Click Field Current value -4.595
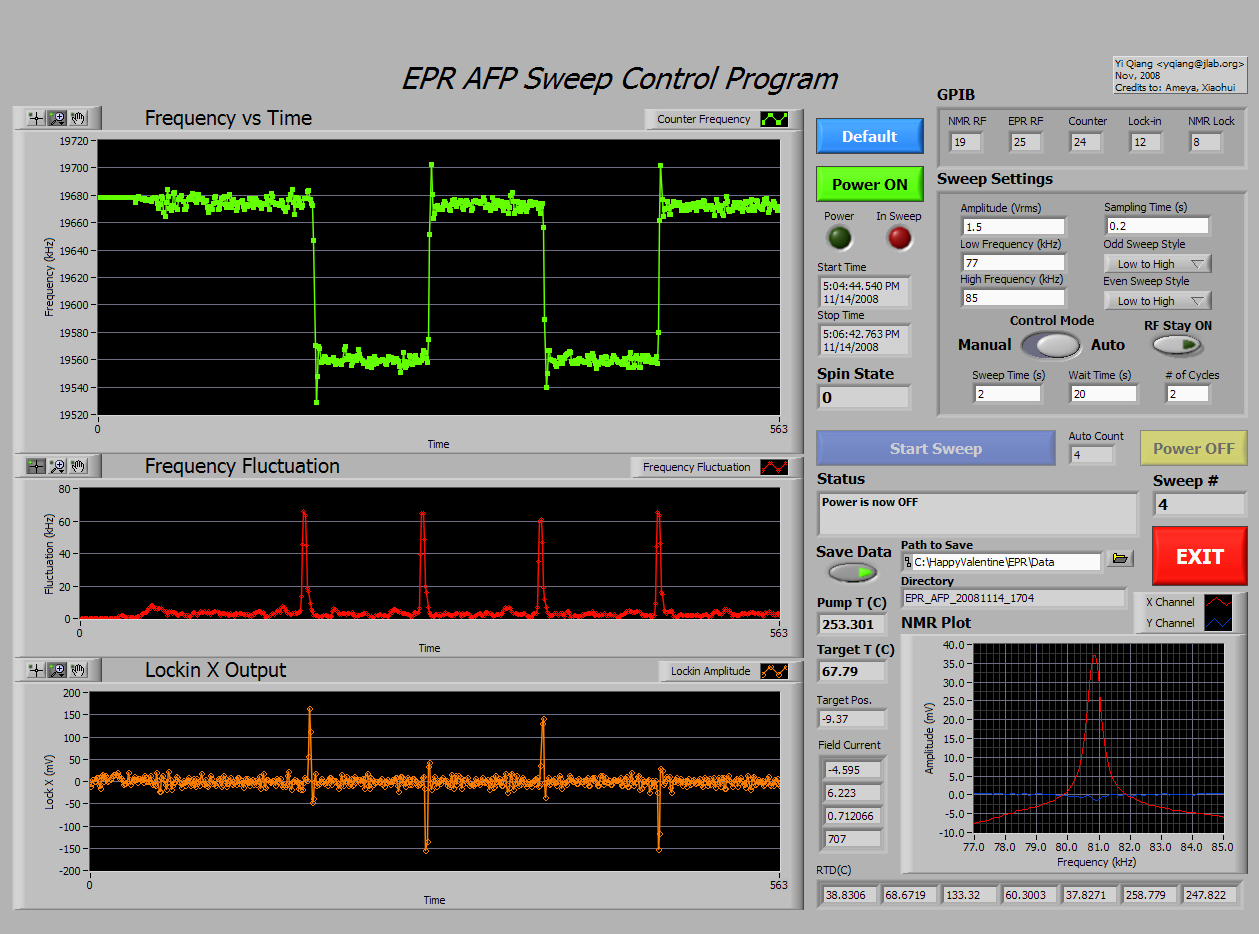Viewport: 1259px width, 934px height. (x=853, y=769)
